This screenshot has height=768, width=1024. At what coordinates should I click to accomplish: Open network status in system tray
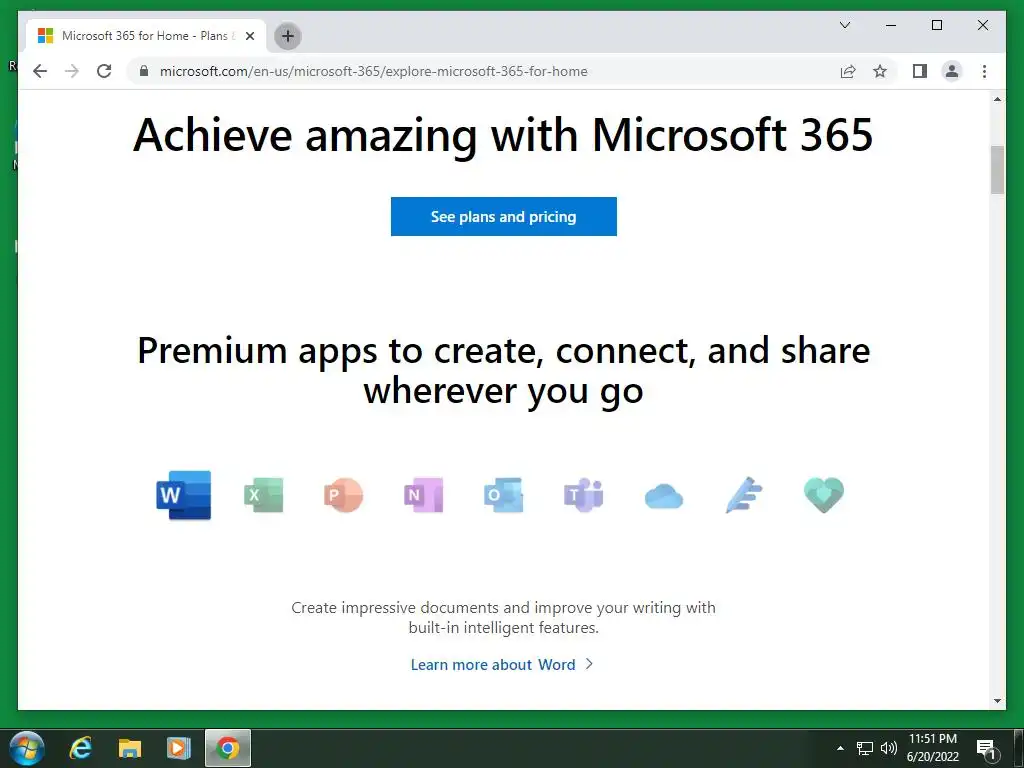click(x=865, y=748)
